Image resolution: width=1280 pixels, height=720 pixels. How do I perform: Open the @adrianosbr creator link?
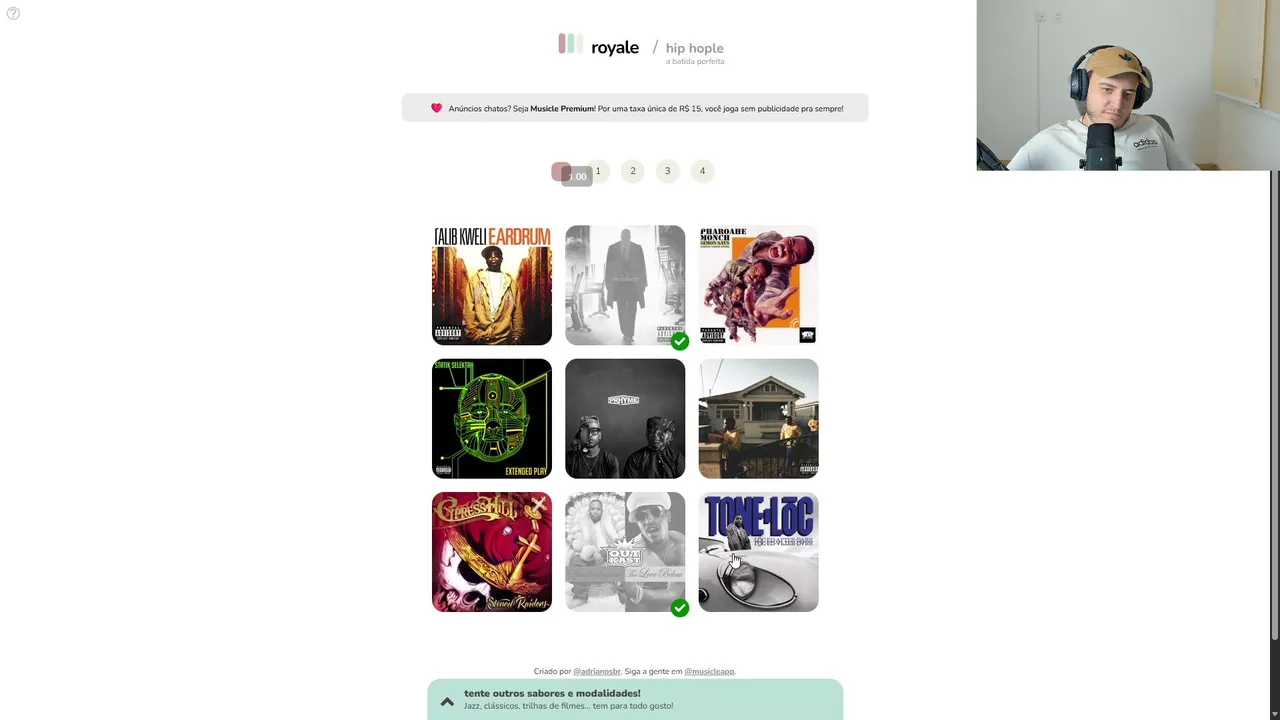pos(597,672)
